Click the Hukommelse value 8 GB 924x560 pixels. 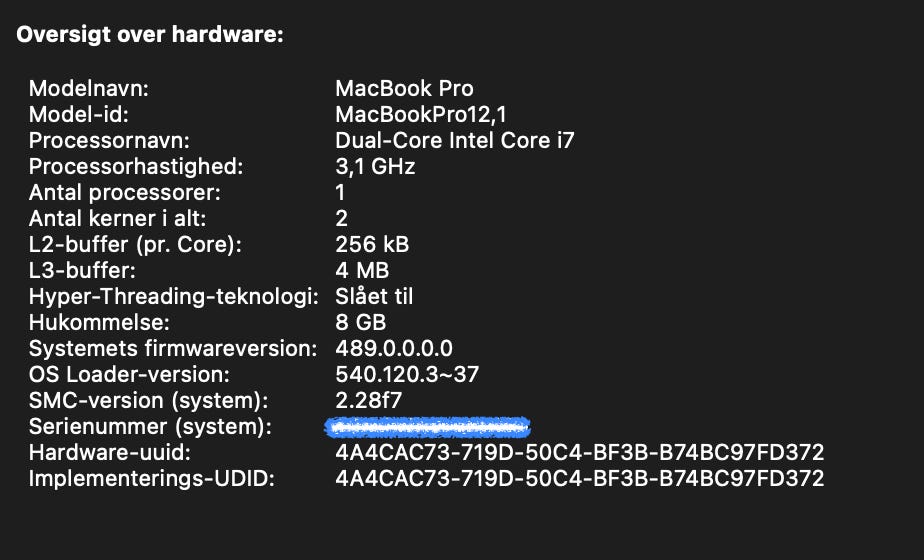361,322
